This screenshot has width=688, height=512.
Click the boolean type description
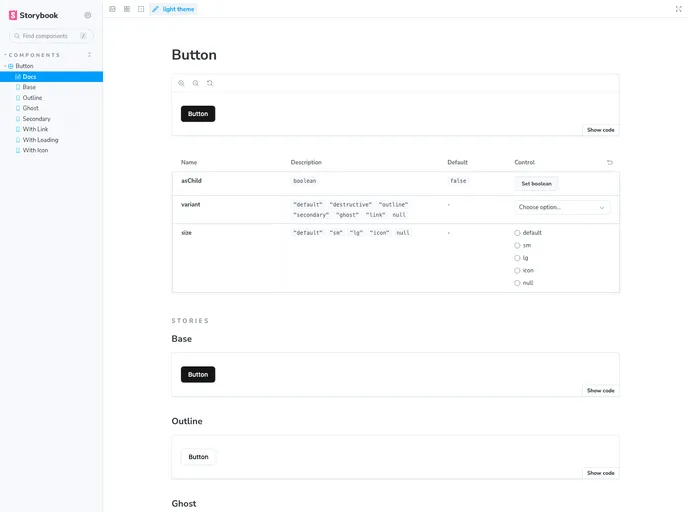[305, 181]
